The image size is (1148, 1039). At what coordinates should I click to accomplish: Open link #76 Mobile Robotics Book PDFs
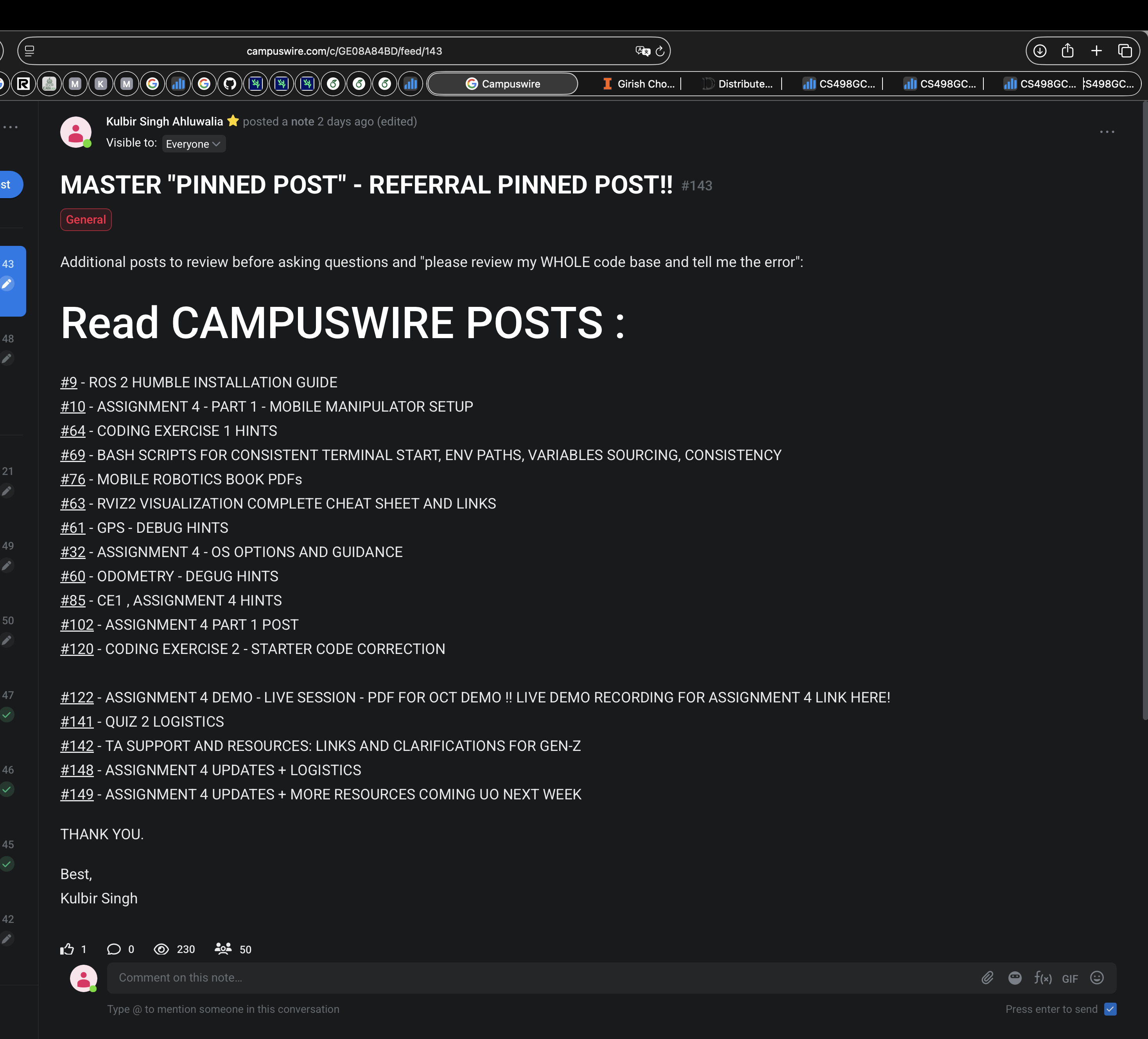click(73, 479)
